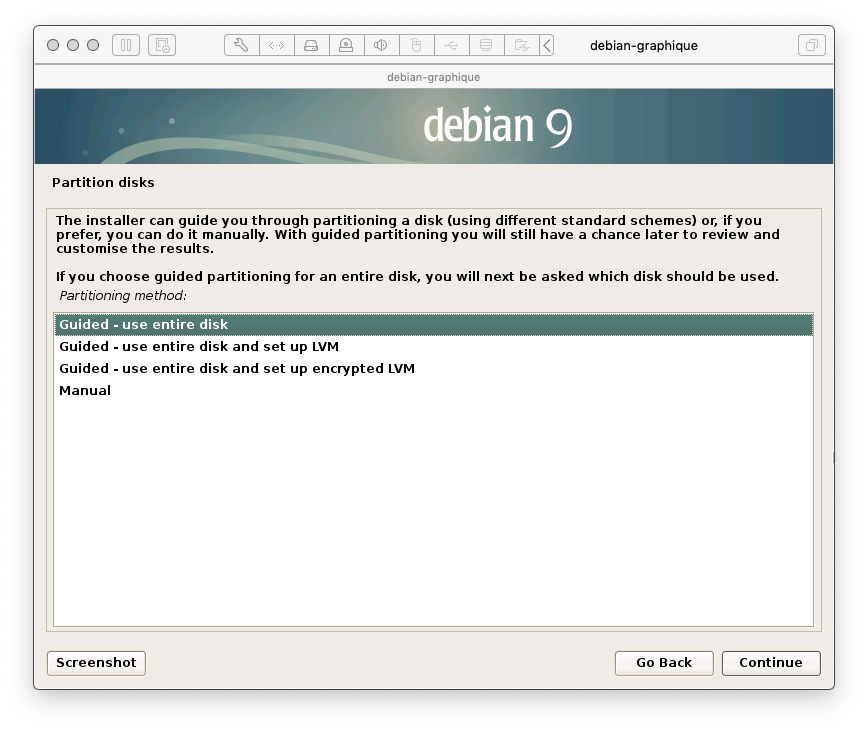This screenshot has width=868, height=731.
Task: Click the debian-graphique window title
Action: click(644, 46)
